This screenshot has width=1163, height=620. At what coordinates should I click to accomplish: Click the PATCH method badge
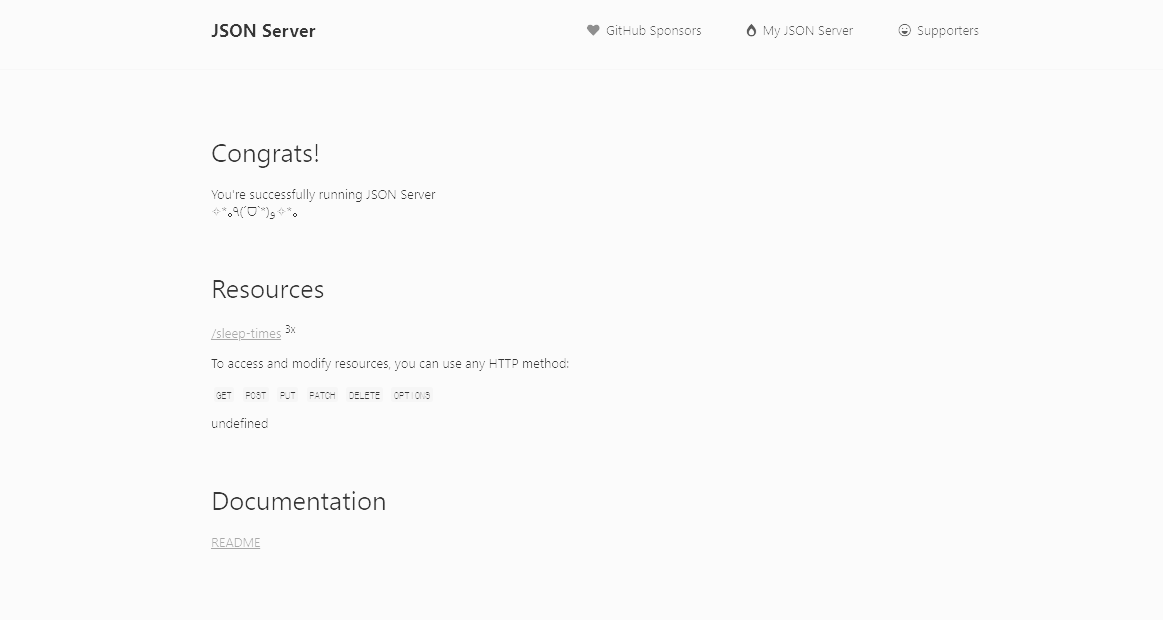pos(322,395)
